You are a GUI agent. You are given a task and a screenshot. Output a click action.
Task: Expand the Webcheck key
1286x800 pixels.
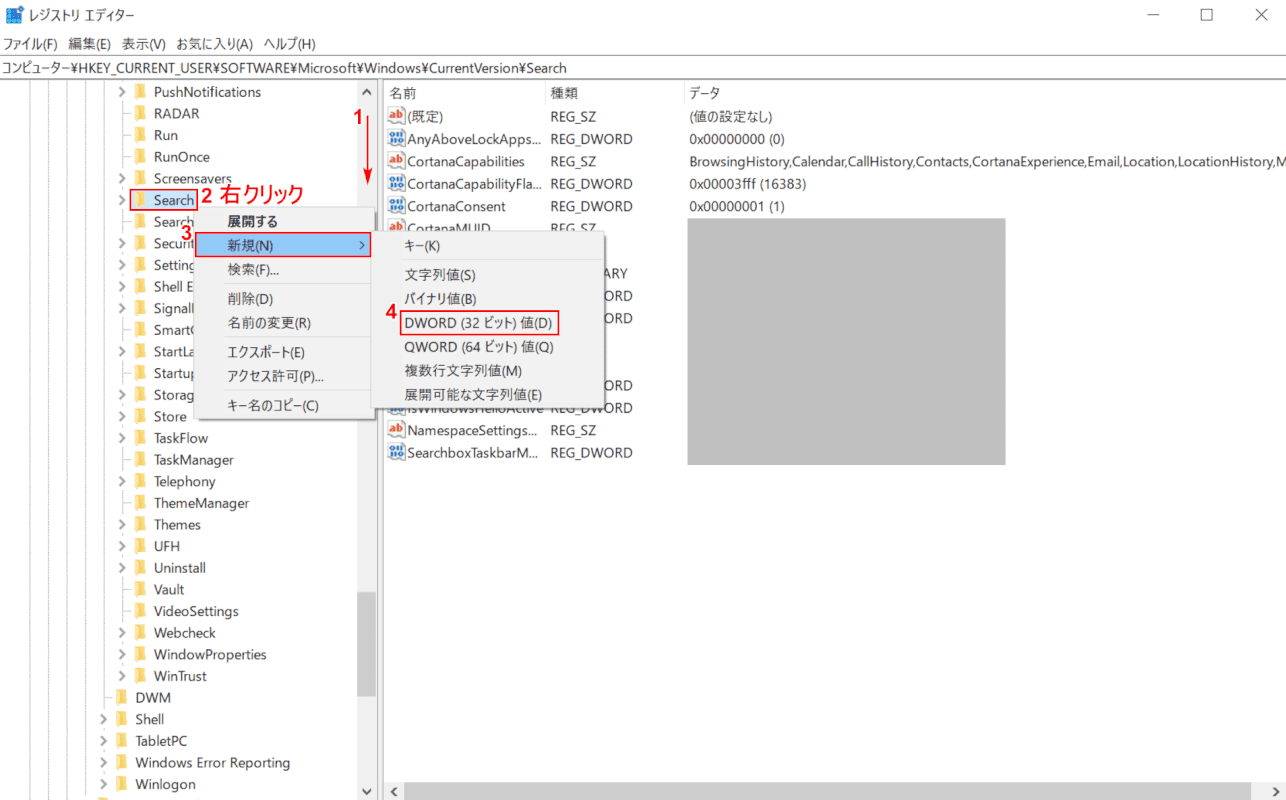pos(122,633)
